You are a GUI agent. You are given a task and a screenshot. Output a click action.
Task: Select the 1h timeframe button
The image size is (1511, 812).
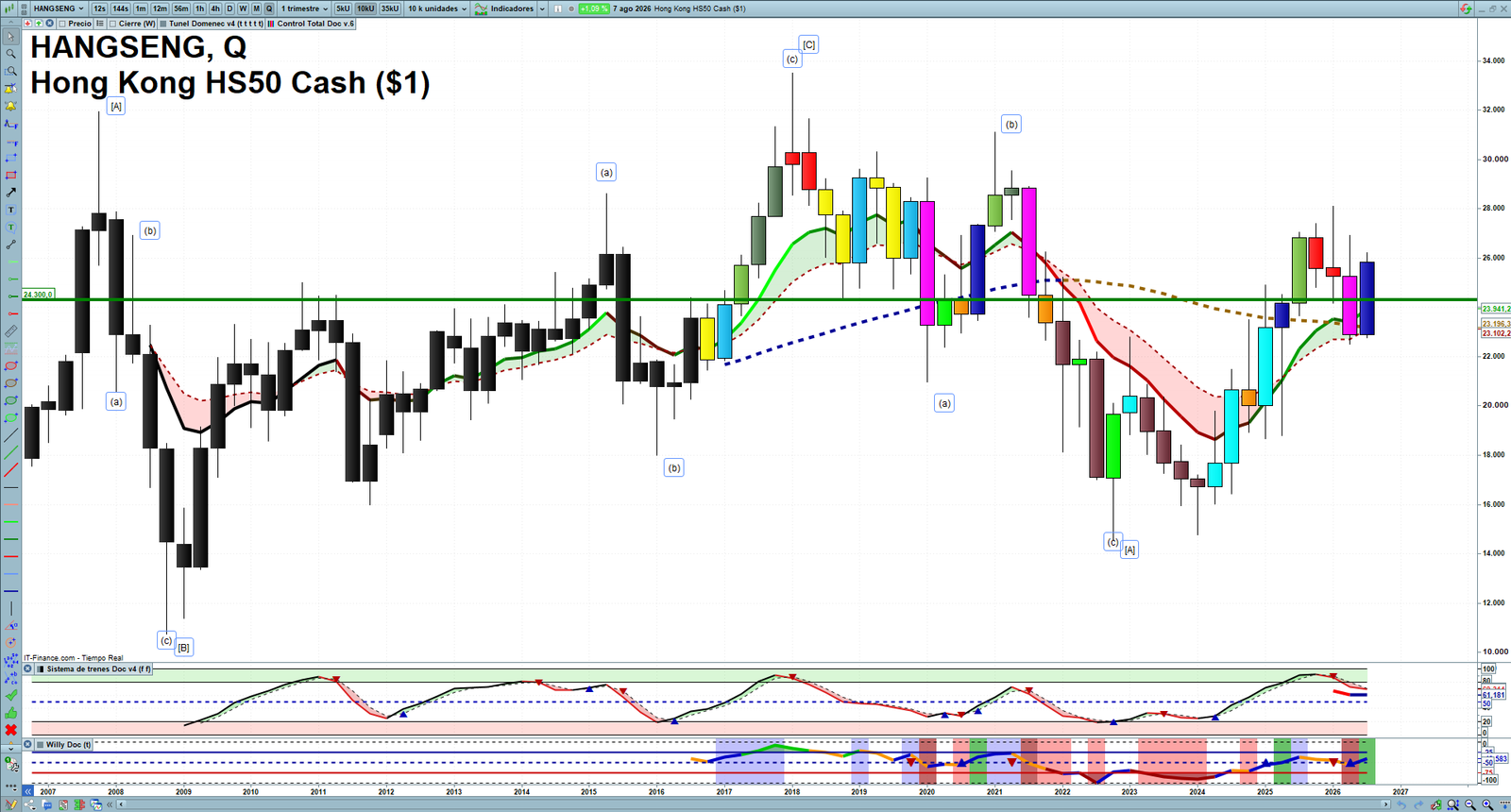tap(199, 8)
